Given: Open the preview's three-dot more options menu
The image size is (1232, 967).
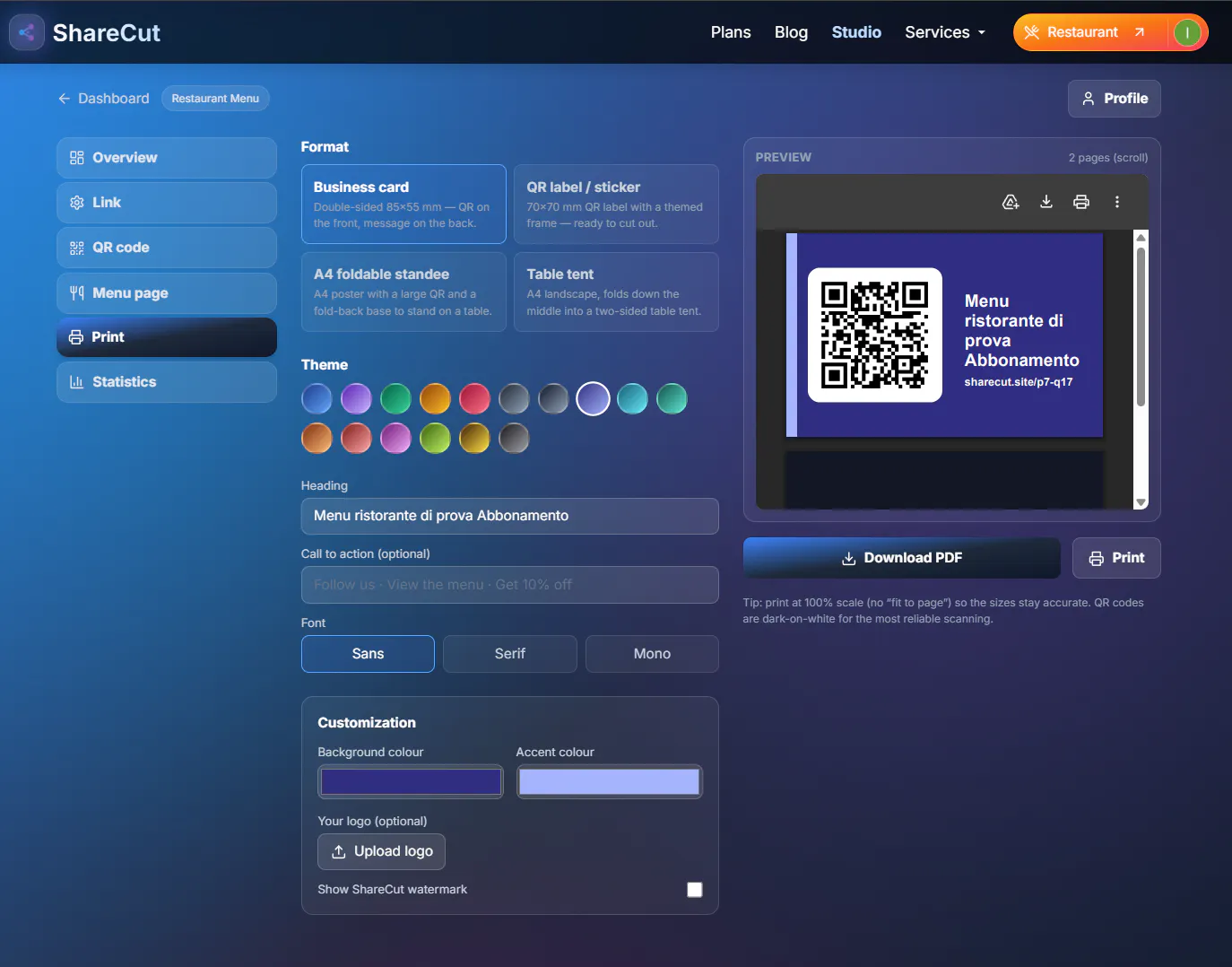Looking at the screenshot, I should pos(1117,202).
